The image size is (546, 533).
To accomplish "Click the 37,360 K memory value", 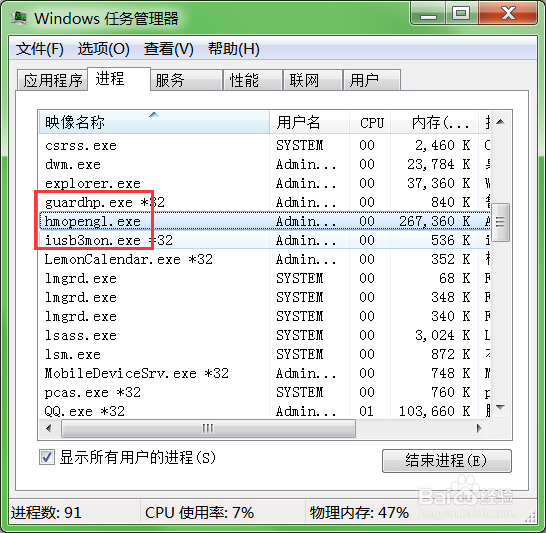I will [439, 183].
